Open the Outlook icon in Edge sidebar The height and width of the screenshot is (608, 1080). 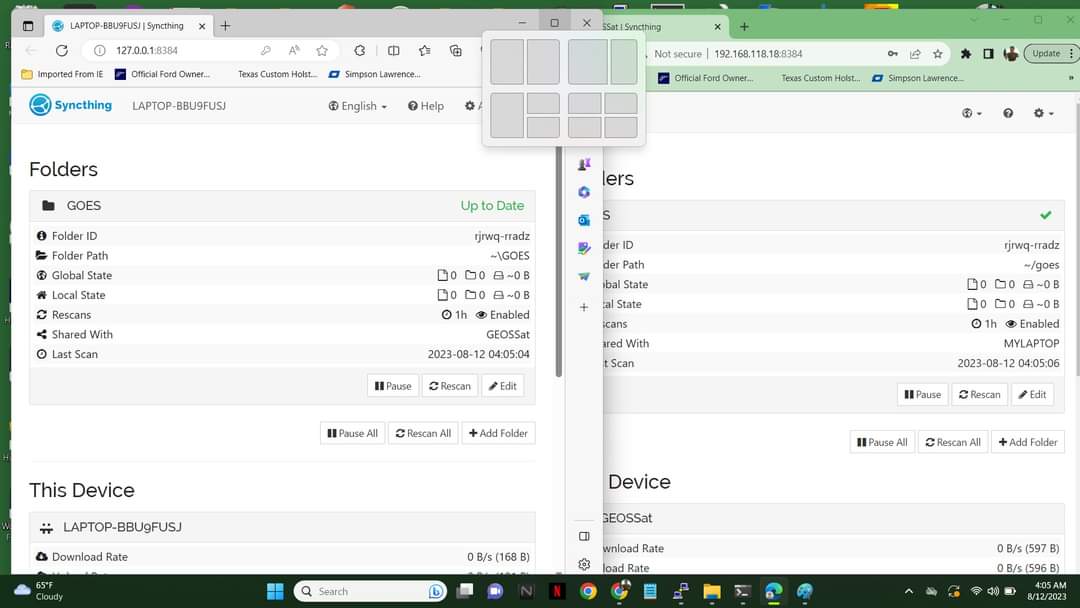584,220
